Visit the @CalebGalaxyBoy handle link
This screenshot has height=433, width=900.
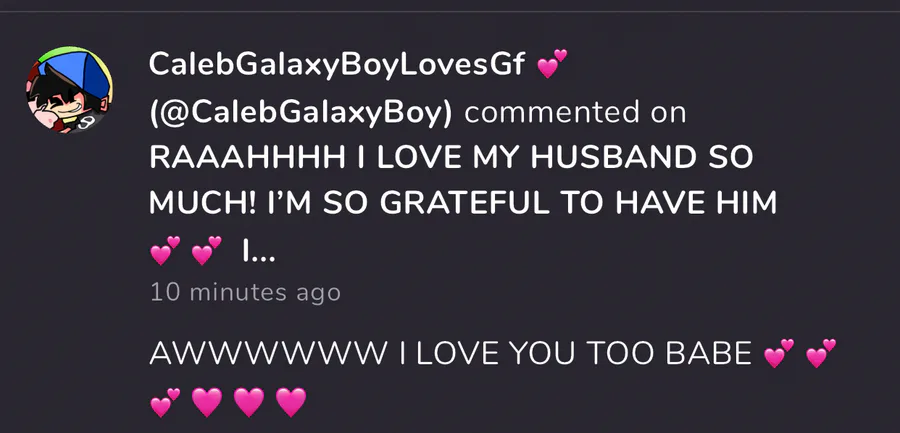tap(301, 111)
